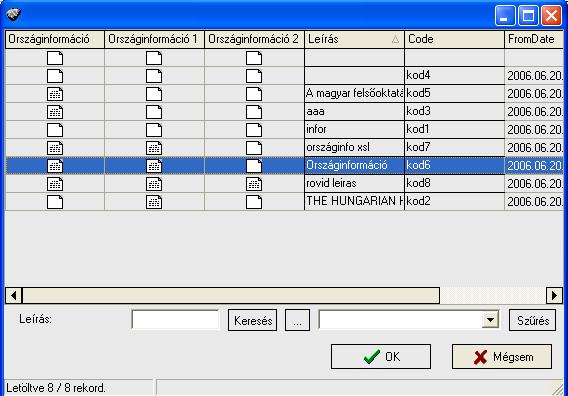Open the Országinformáció document icon in kod8 row
The image size is (568, 396).
click(x=55, y=184)
